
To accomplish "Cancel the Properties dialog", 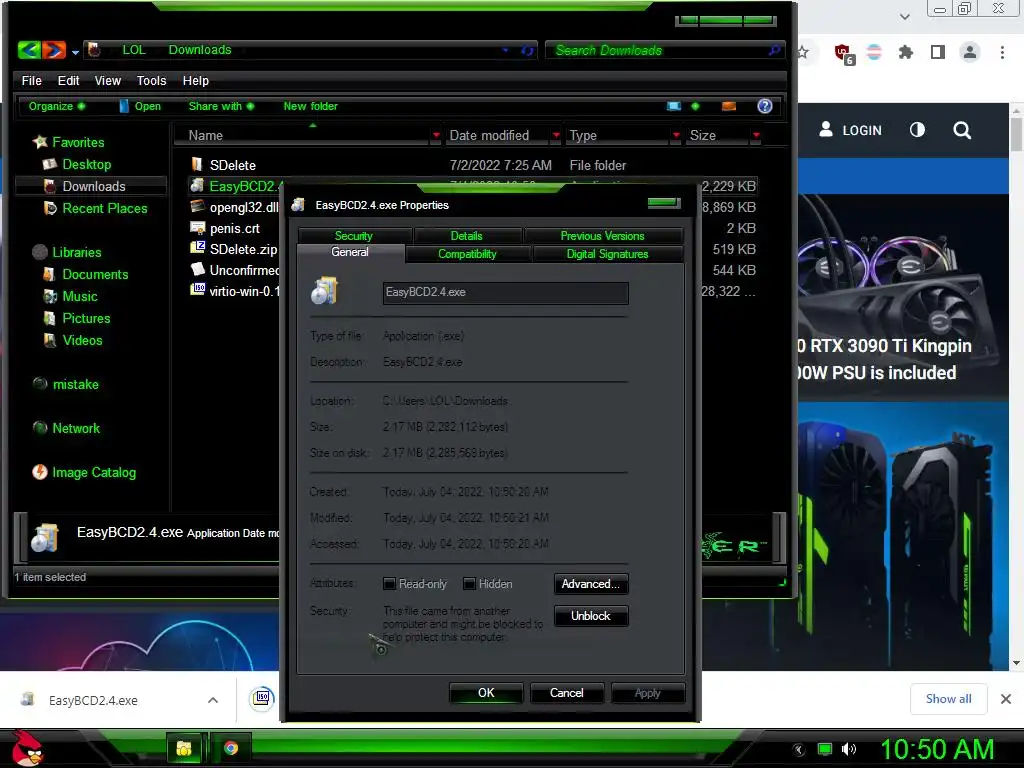I will tap(567, 693).
